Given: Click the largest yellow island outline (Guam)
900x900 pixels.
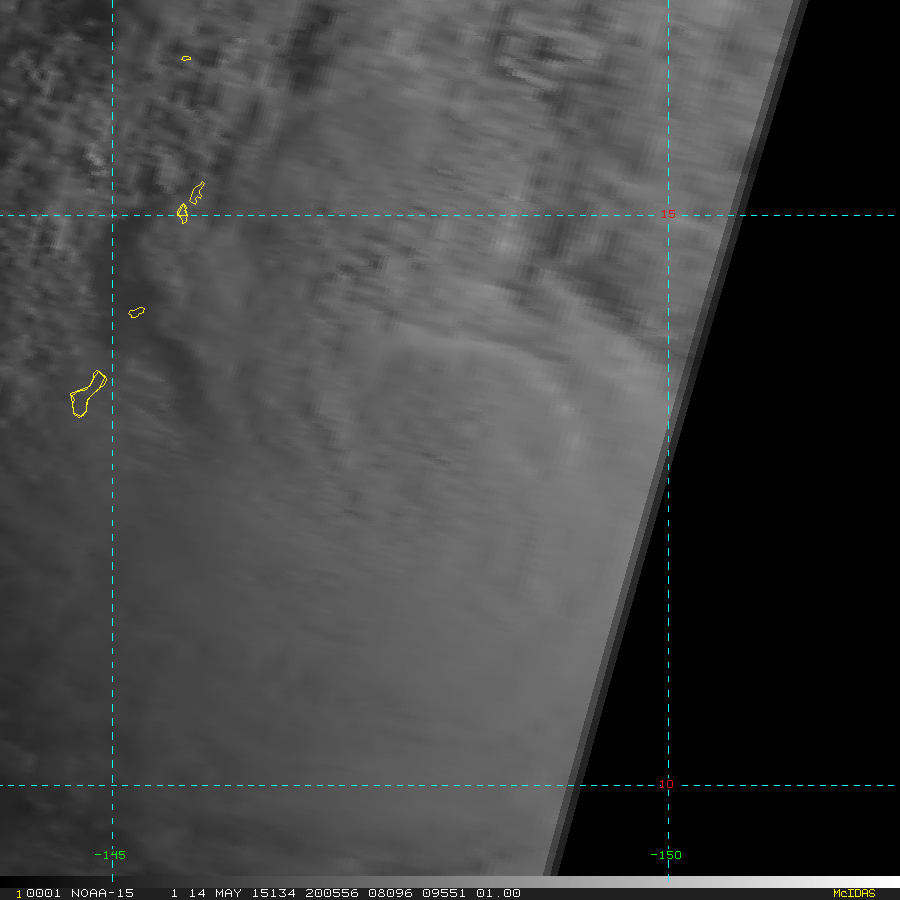Looking at the screenshot, I should click(87, 394).
